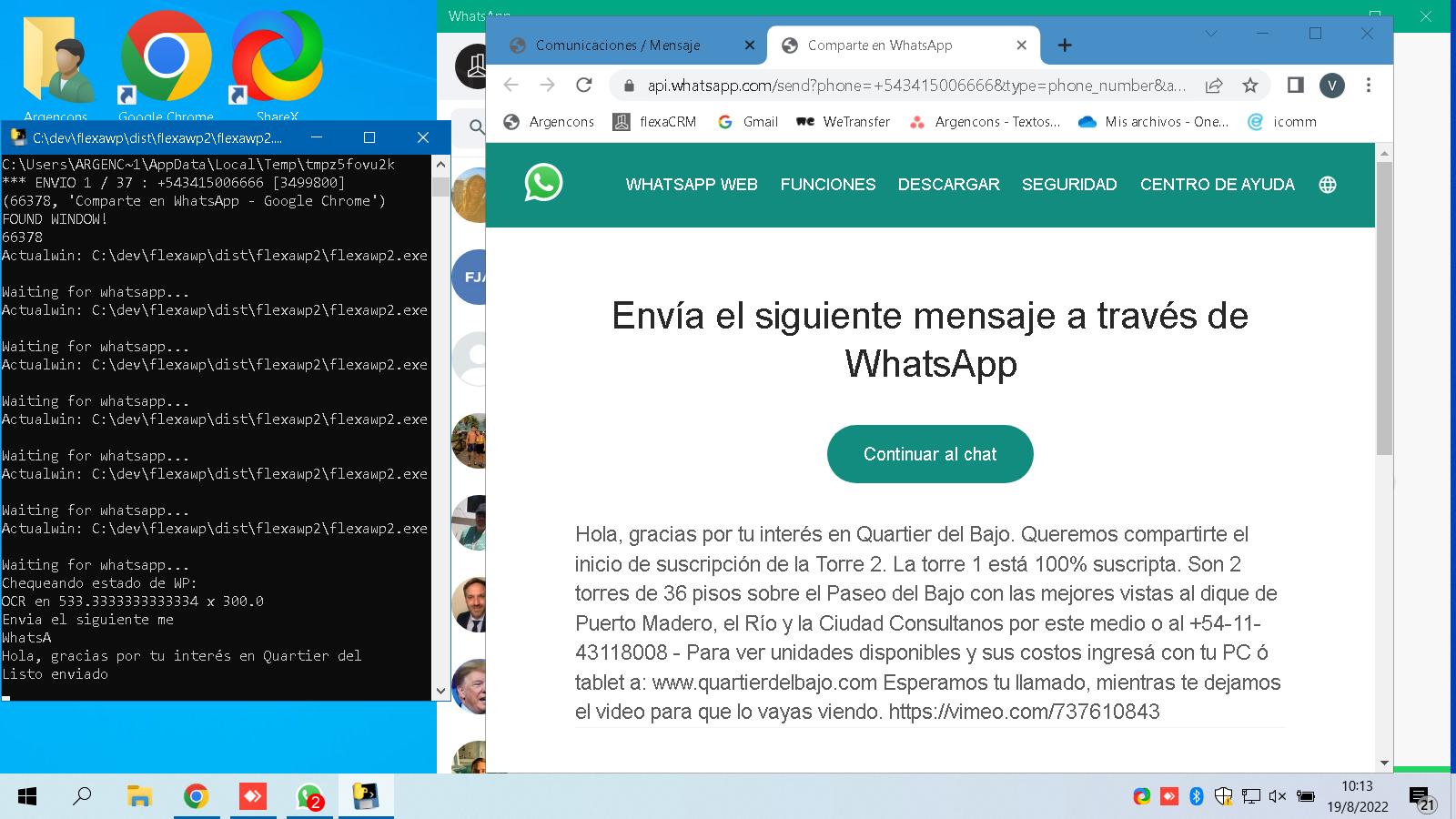Close the Comunicaciones / Mensaje tab
Screen dimensions: 1456x819
click(x=750, y=45)
